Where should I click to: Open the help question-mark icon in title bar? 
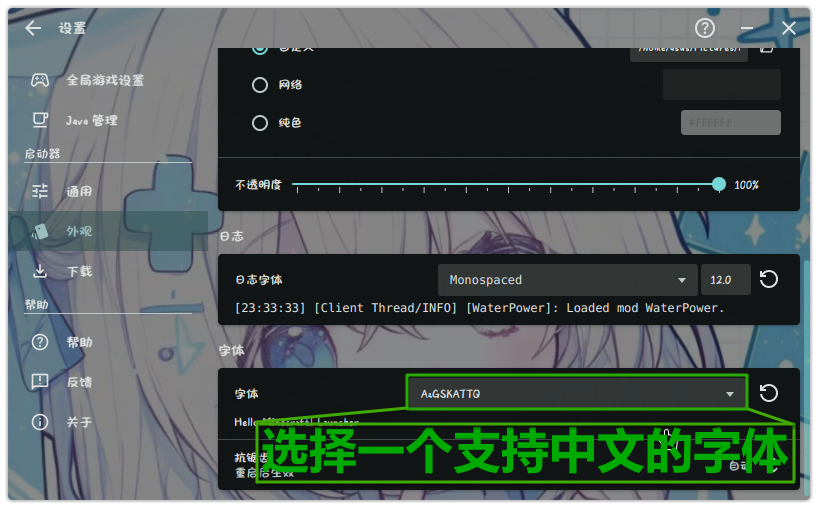(x=705, y=28)
